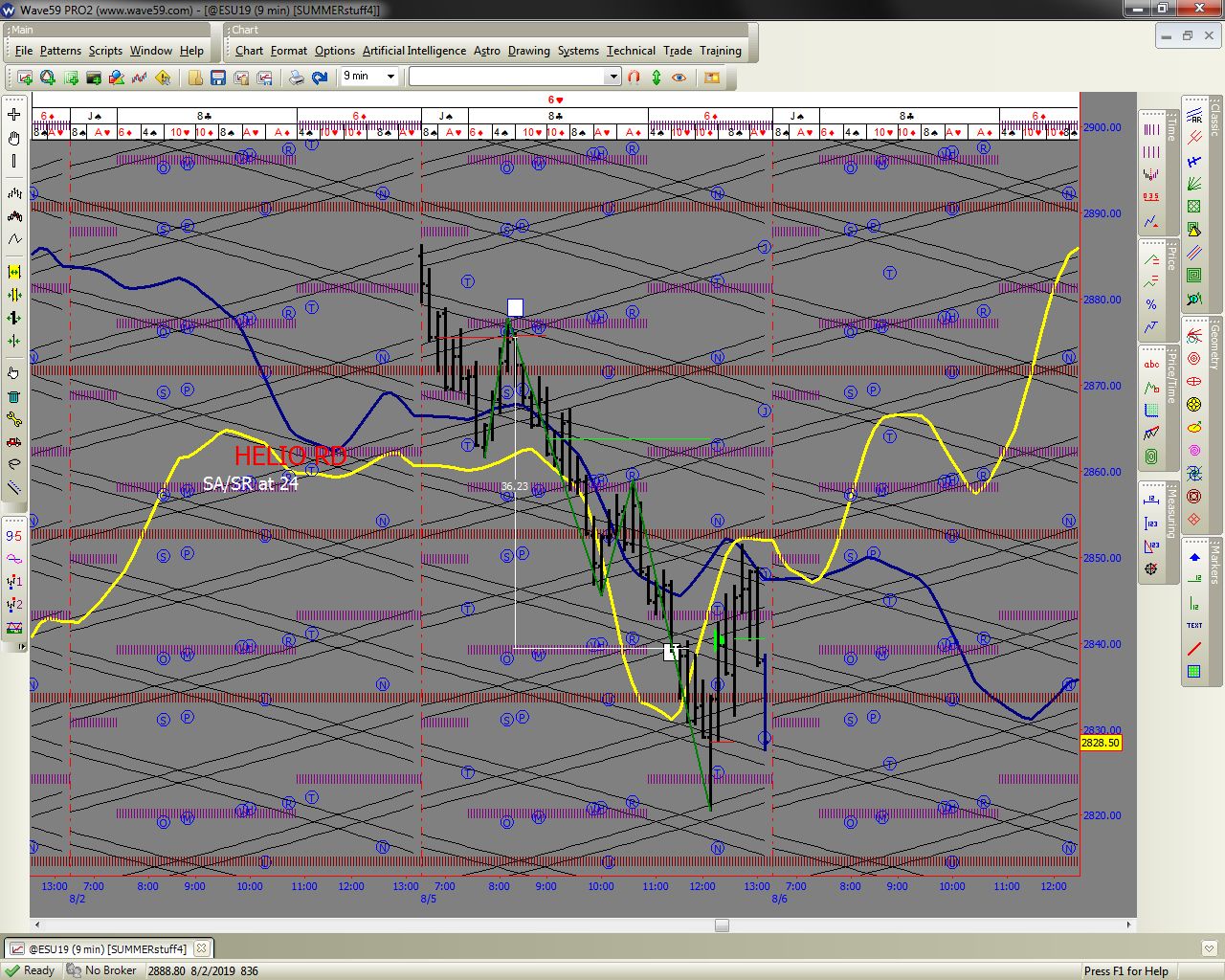
Task: Click the trash can delete icon
Action: [14, 396]
